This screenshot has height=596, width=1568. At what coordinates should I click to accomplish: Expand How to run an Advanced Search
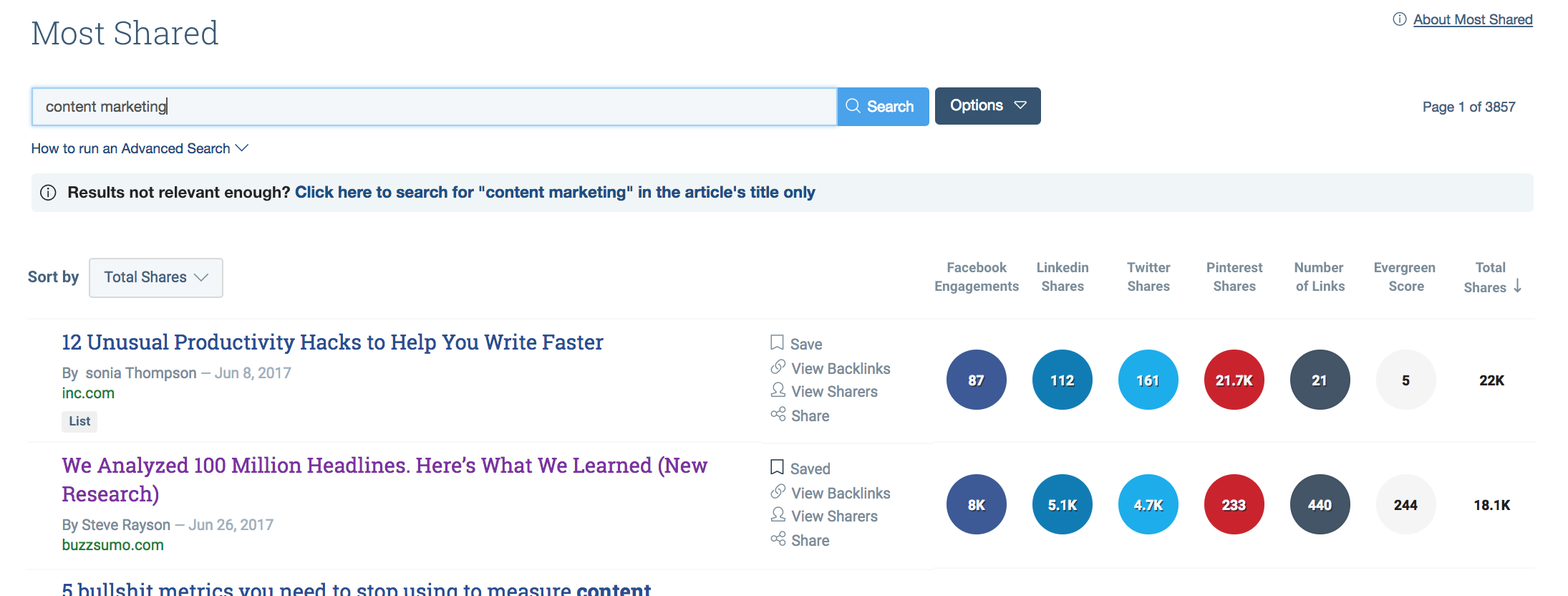tap(140, 148)
